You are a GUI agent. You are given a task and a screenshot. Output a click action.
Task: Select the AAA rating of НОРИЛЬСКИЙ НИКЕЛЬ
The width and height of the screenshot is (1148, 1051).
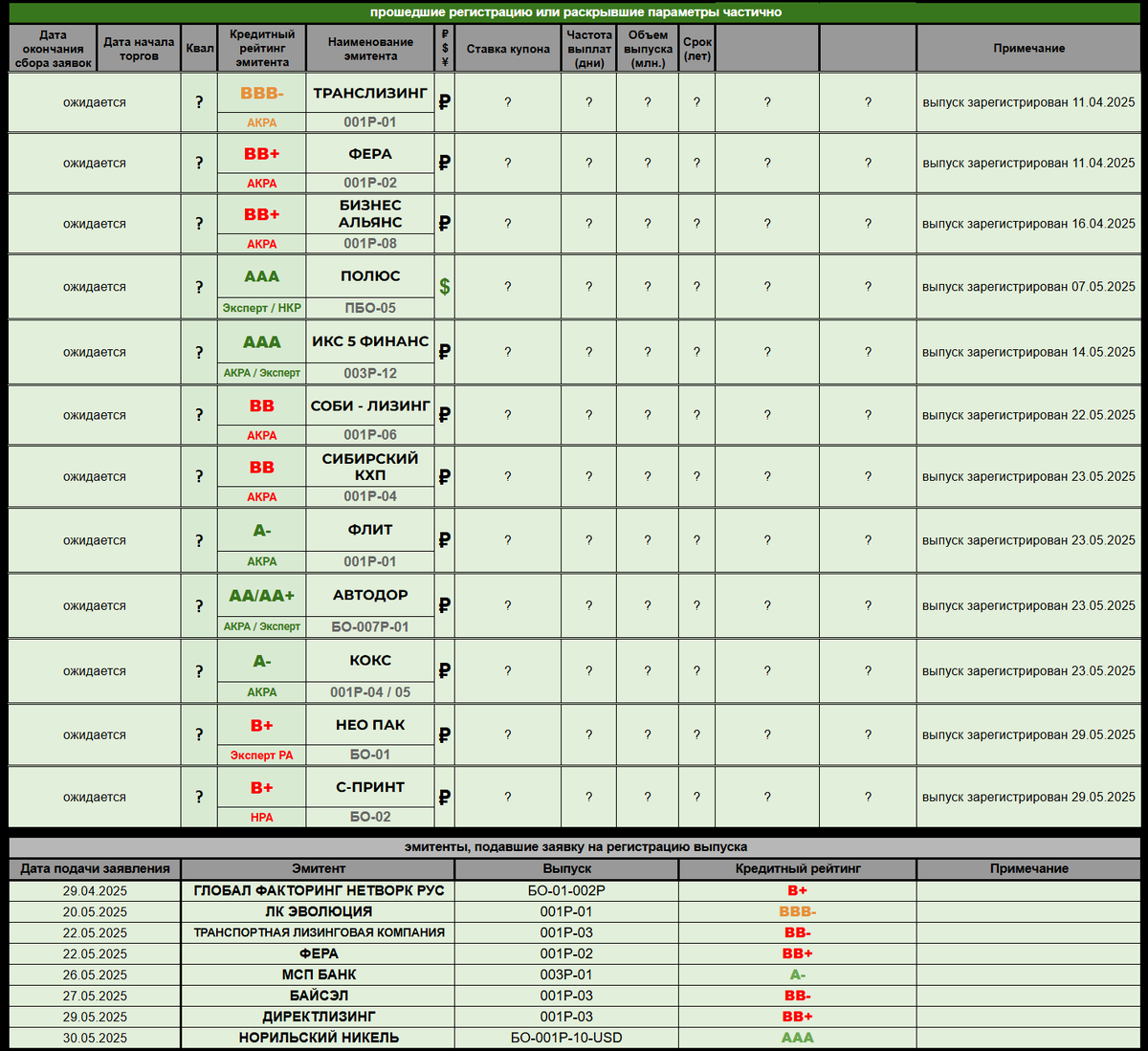tap(798, 1038)
